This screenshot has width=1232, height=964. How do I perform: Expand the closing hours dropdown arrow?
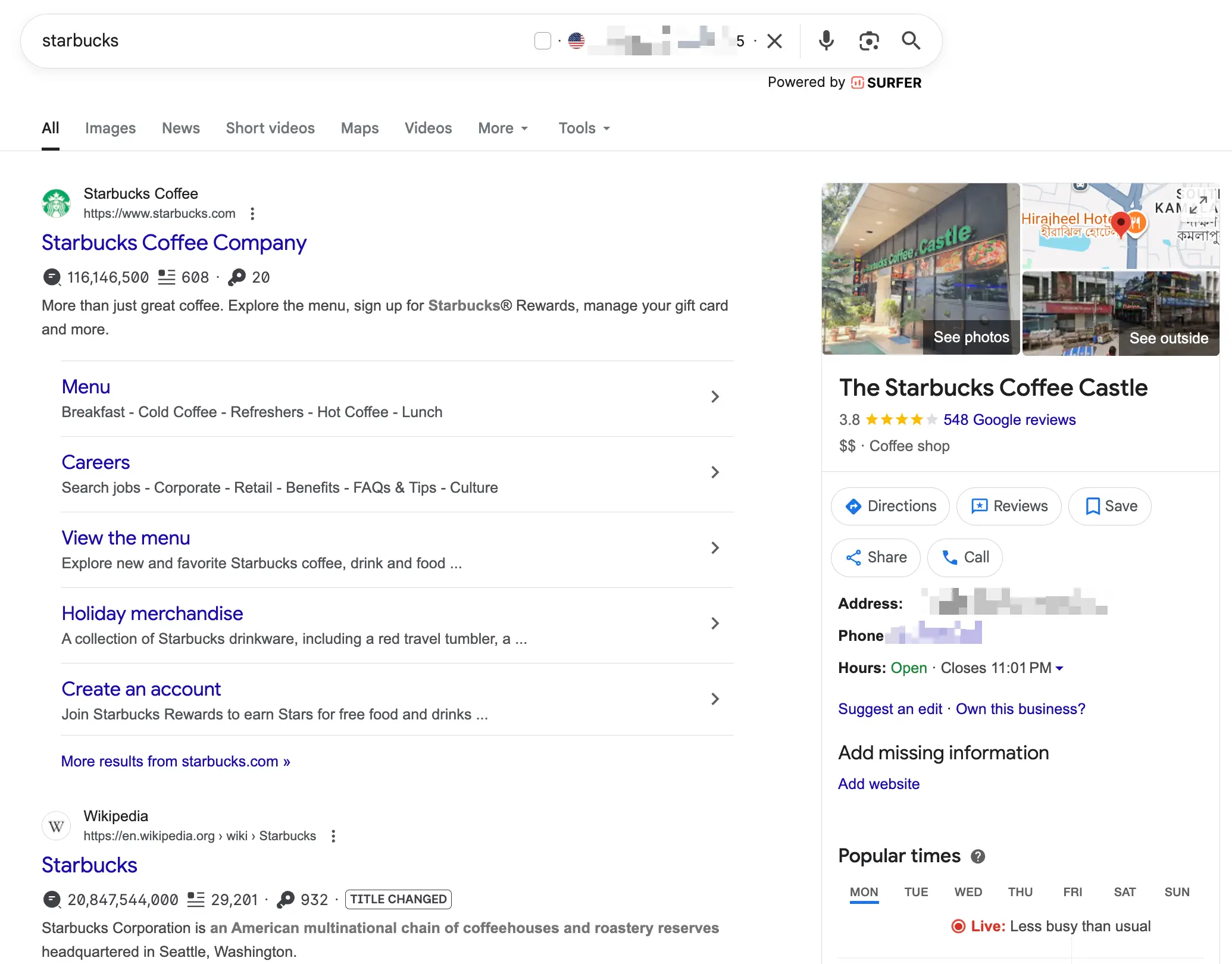pos(1059,668)
